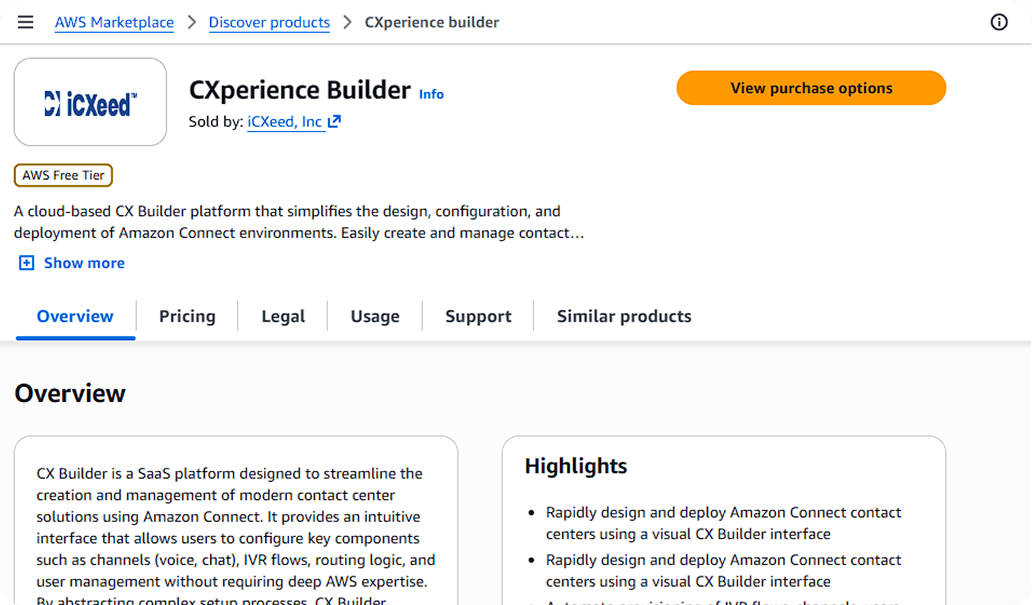This screenshot has height=605, width=1032.
Task: Jump to Similar products tab
Action: coord(624,317)
